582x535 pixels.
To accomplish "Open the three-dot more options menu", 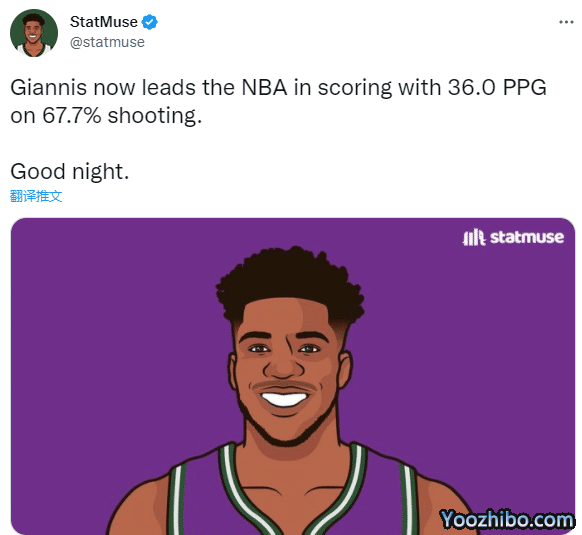I will [566, 22].
